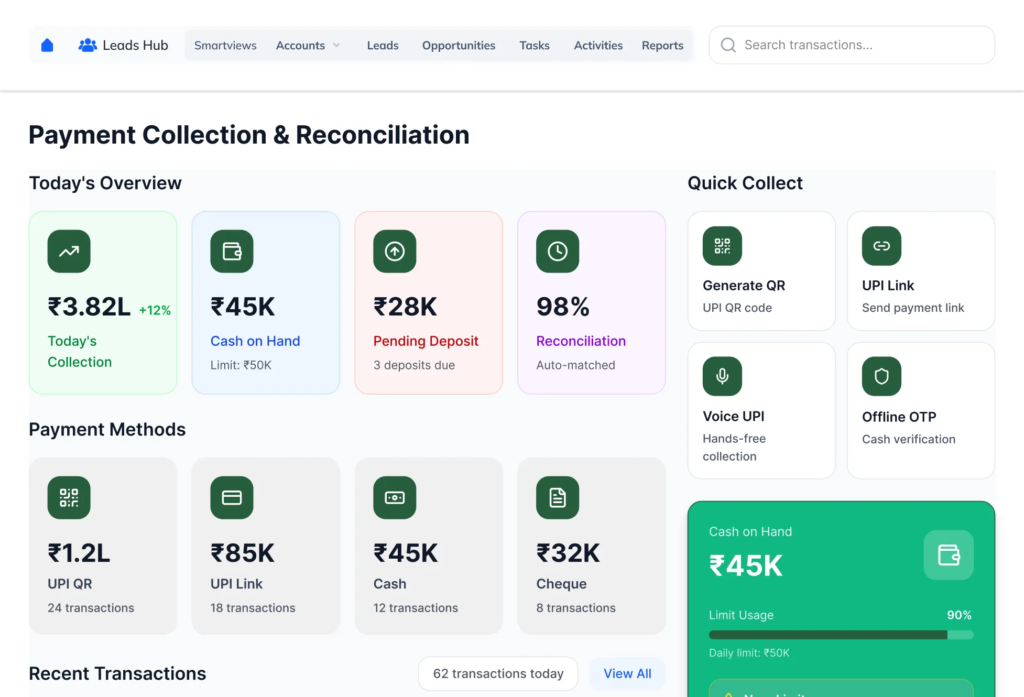Open the Pending Deposit ₹28K card
1024x697 pixels.
[x=428, y=302]
